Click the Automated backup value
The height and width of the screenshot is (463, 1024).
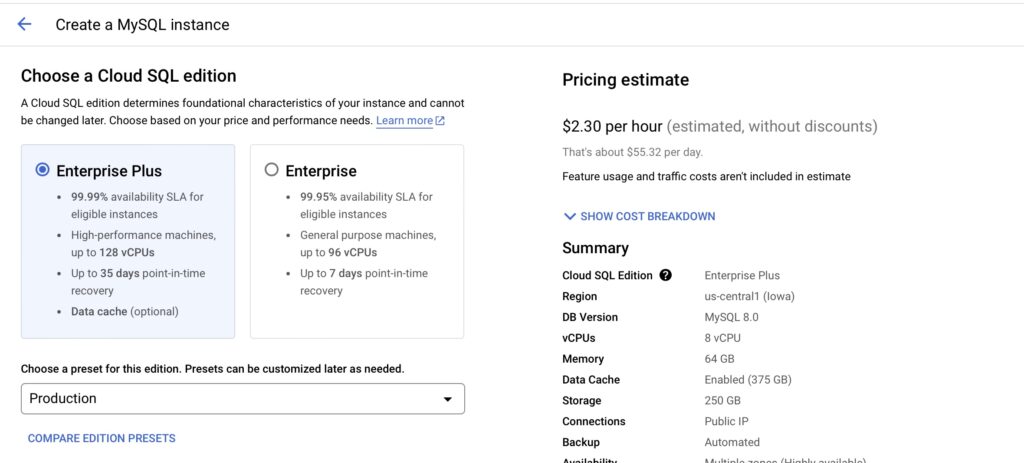[x=732, y=442]
